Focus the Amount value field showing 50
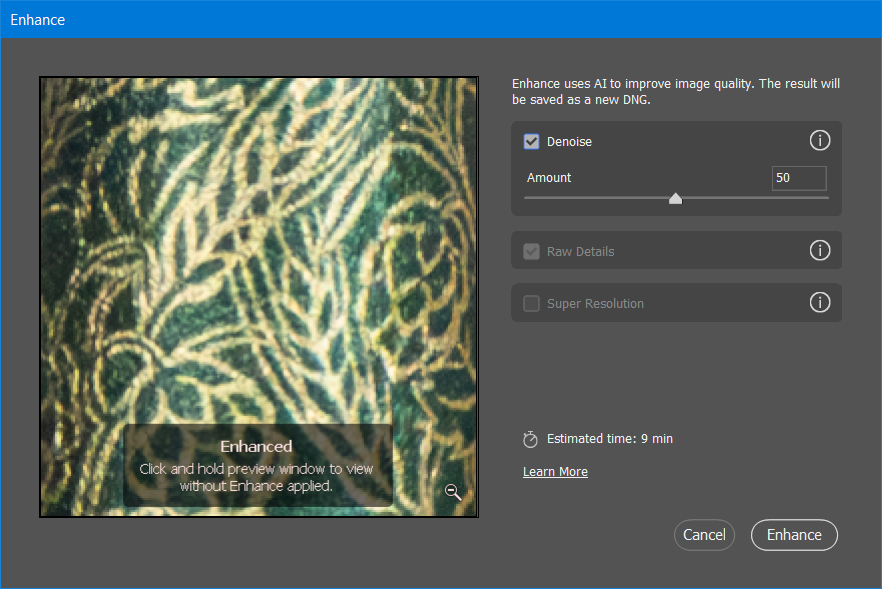 coord(799,178)
